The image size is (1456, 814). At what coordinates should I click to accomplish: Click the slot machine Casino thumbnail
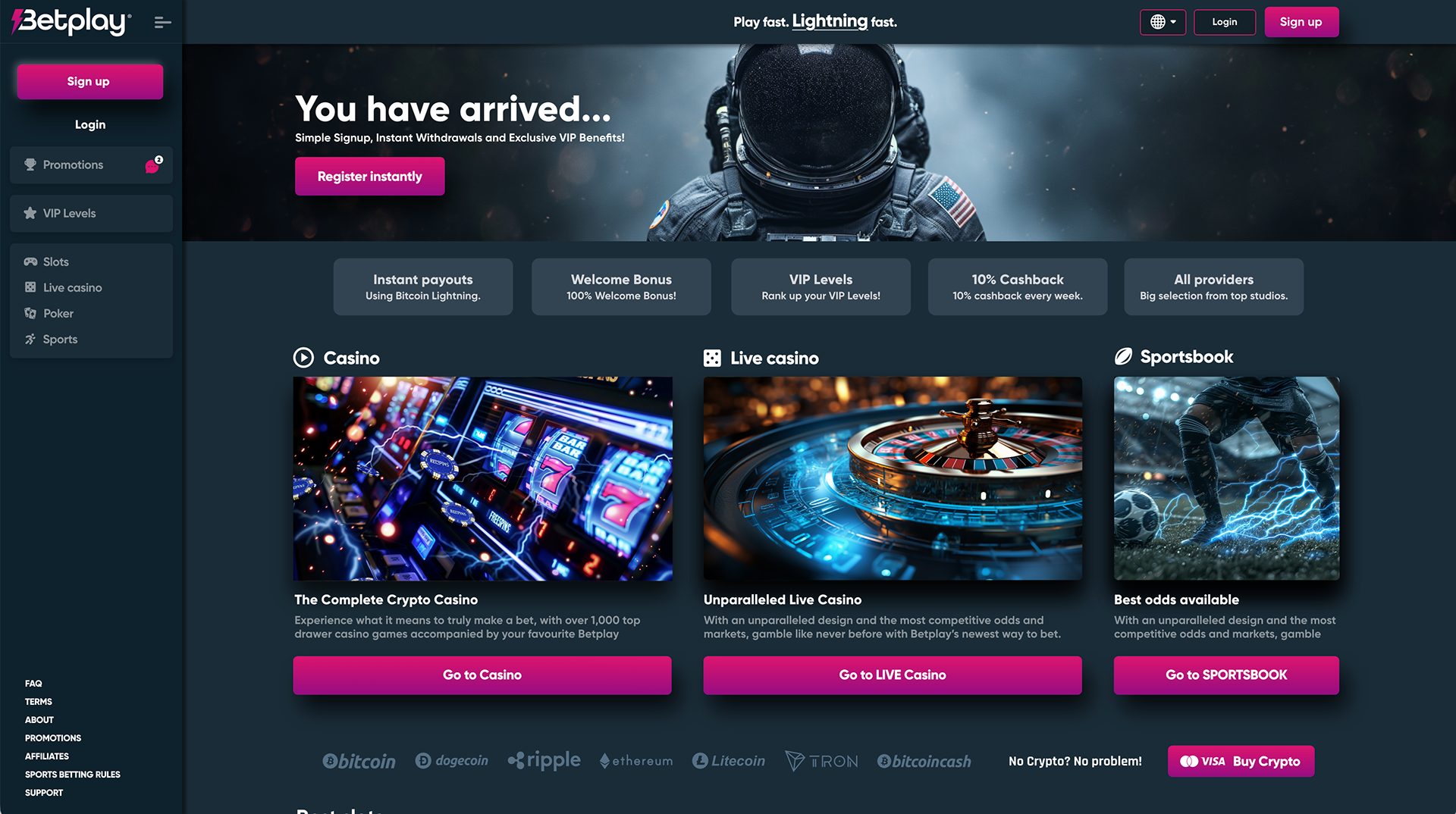(x=482, y=478)
